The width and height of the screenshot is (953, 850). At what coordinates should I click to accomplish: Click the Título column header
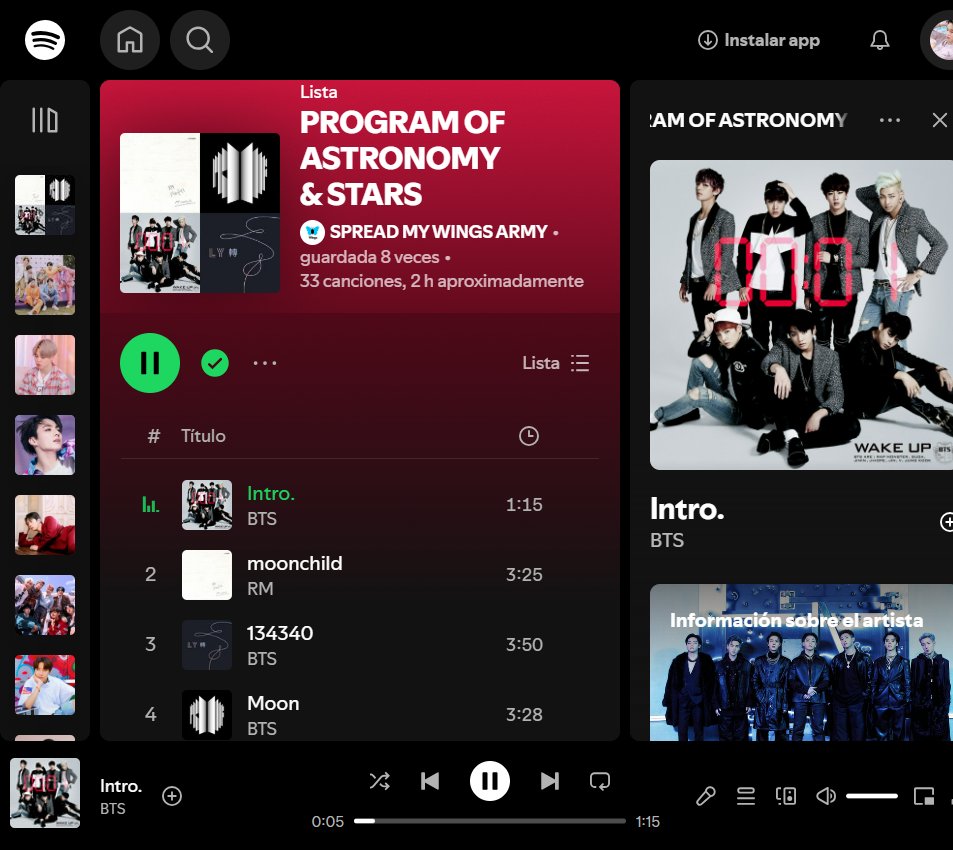click(x=203, y=436)
